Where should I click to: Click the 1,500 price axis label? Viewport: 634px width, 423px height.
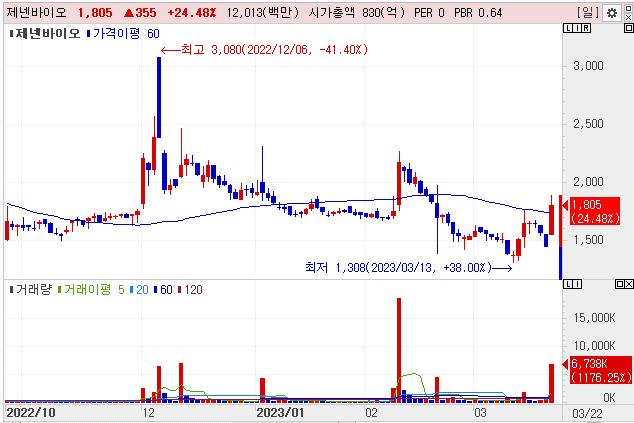click(x=588, y=240)
